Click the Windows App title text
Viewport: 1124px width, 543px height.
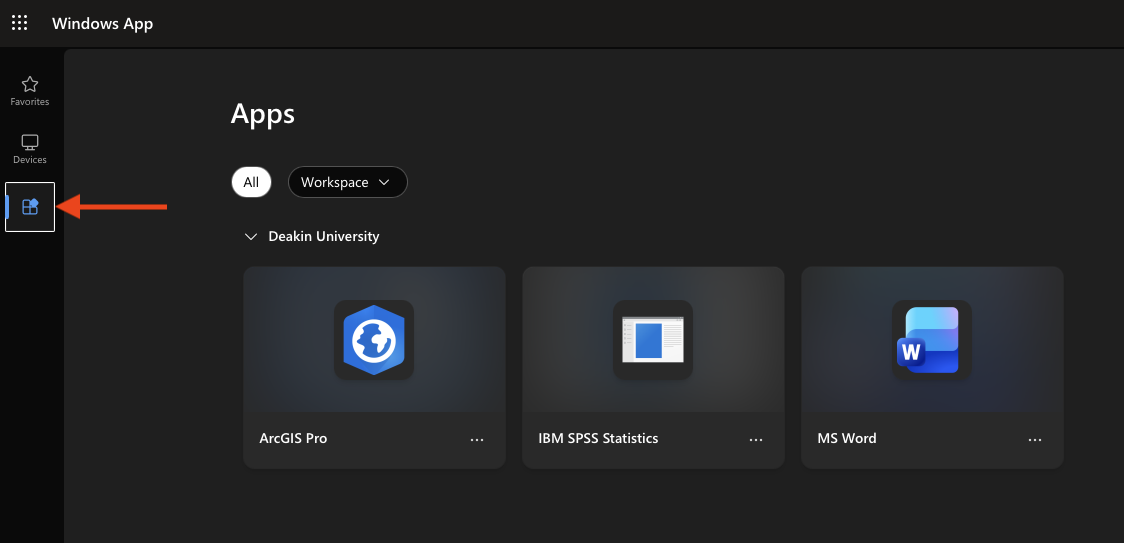point(102,23)
